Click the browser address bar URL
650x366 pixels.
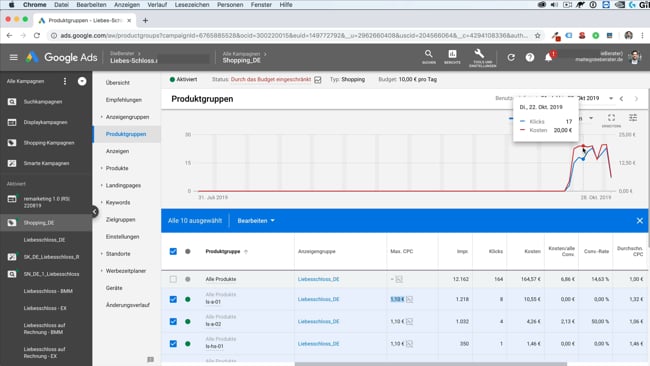[x=293, y=36]
